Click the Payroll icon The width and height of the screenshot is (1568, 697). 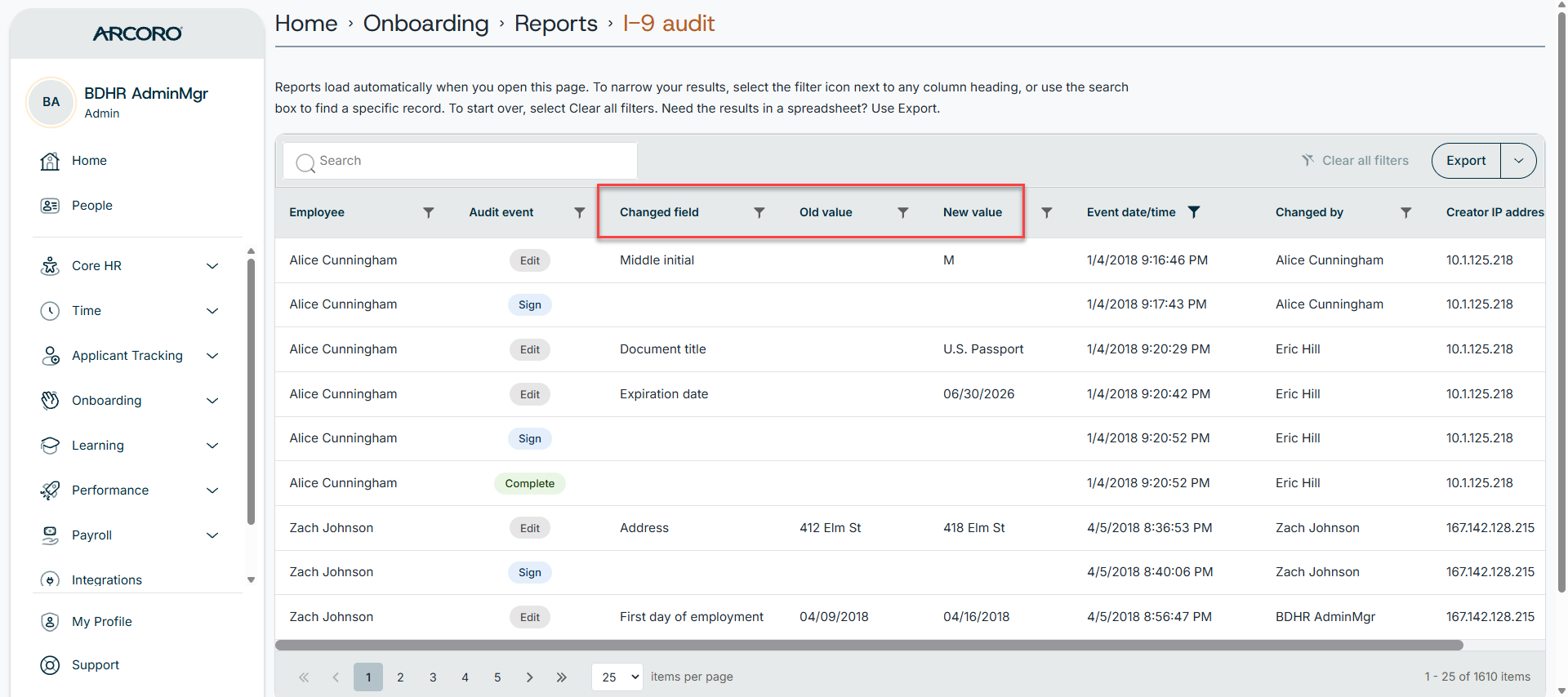(x=50, y=535)
